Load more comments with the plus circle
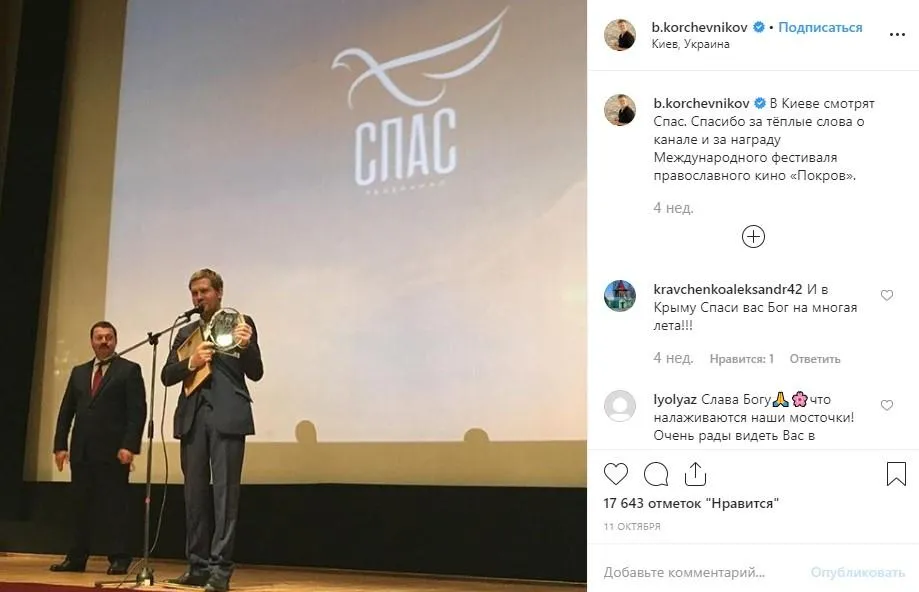 click(x=753, y=237)
